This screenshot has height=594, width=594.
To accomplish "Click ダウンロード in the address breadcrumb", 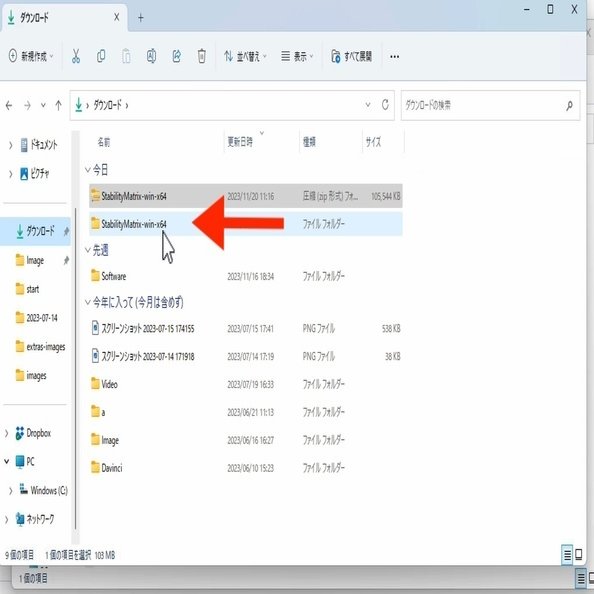I will (108, 105).
